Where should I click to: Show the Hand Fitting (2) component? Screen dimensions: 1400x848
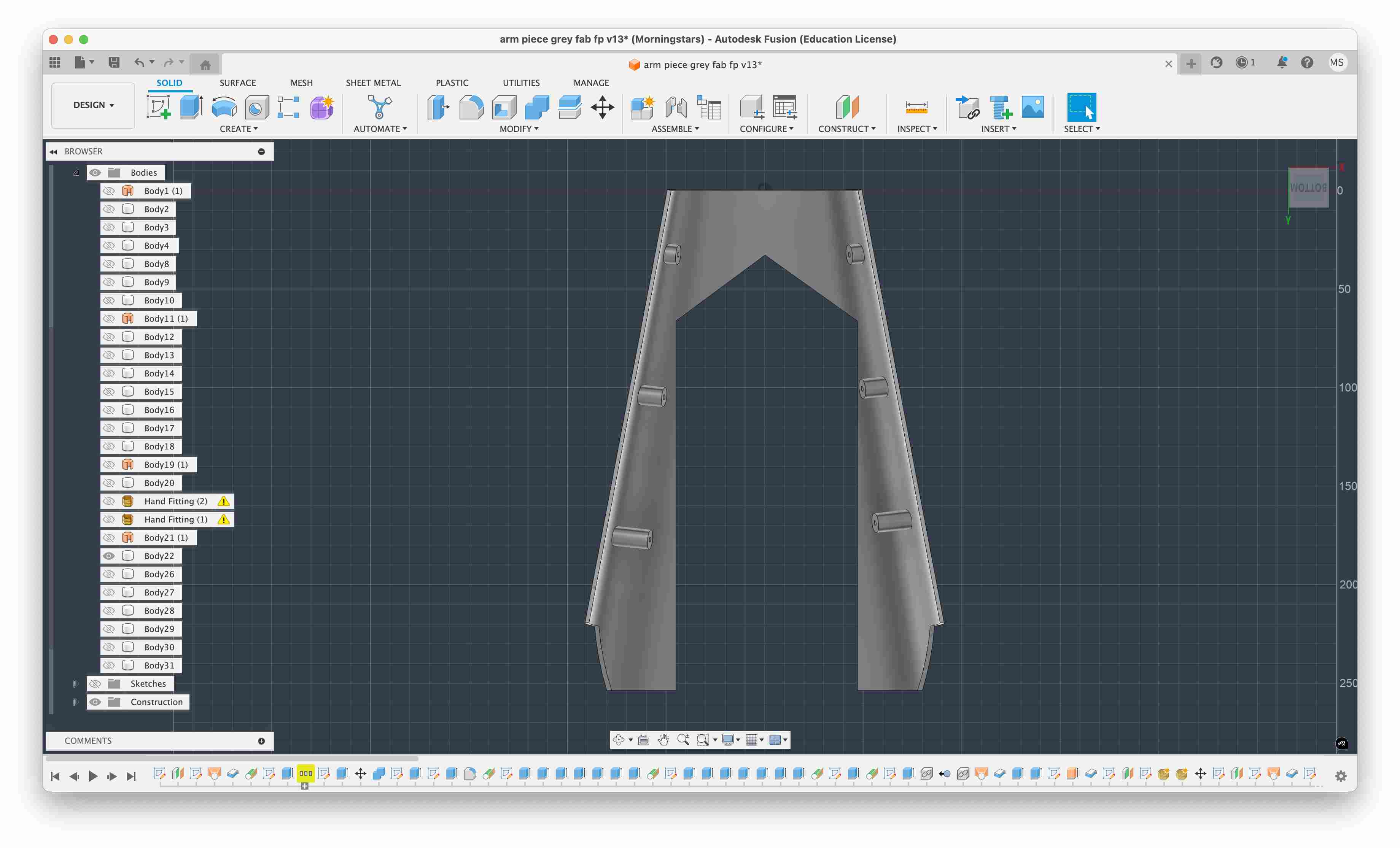coord(108,501)
